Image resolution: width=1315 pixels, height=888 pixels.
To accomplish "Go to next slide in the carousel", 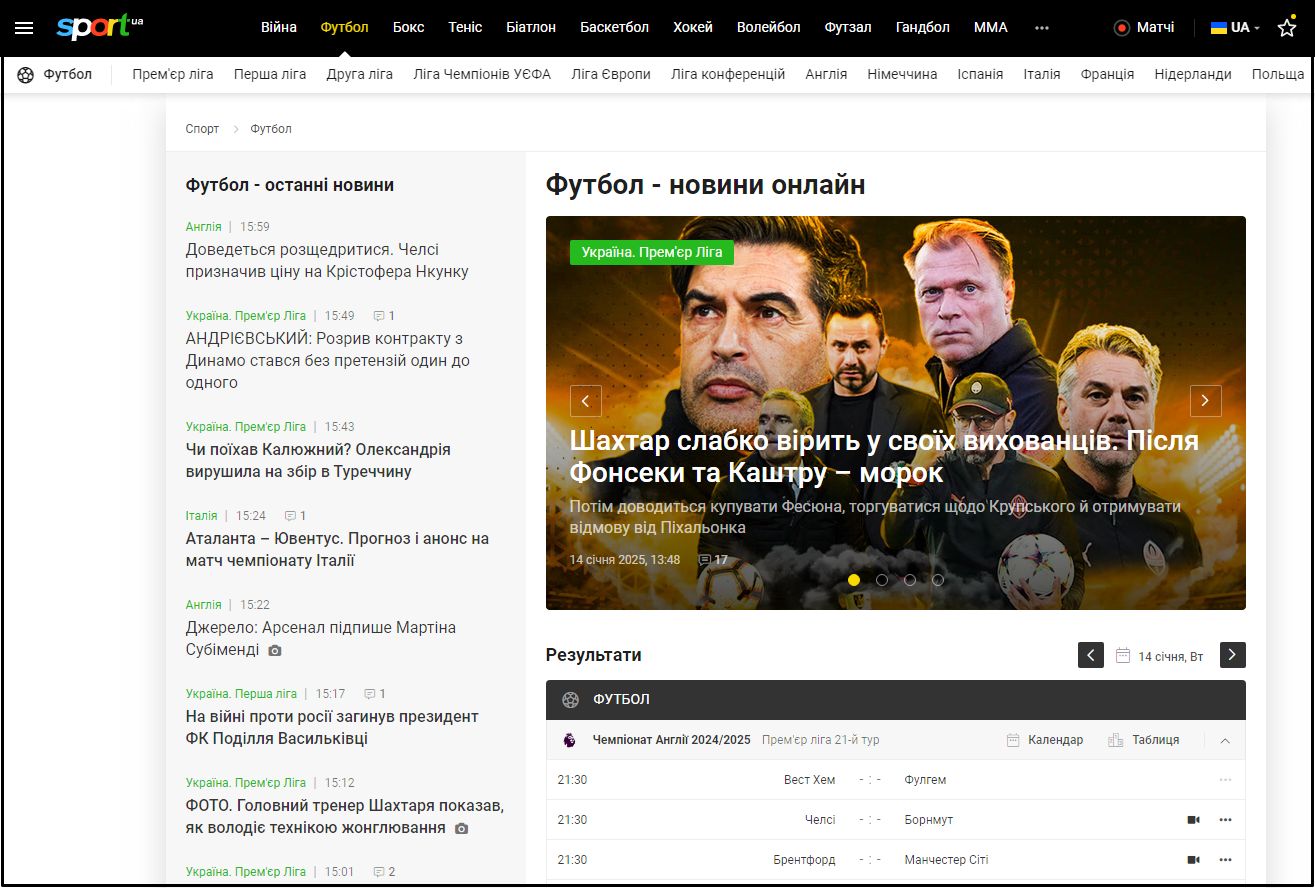I will (x=1205, y=401).
